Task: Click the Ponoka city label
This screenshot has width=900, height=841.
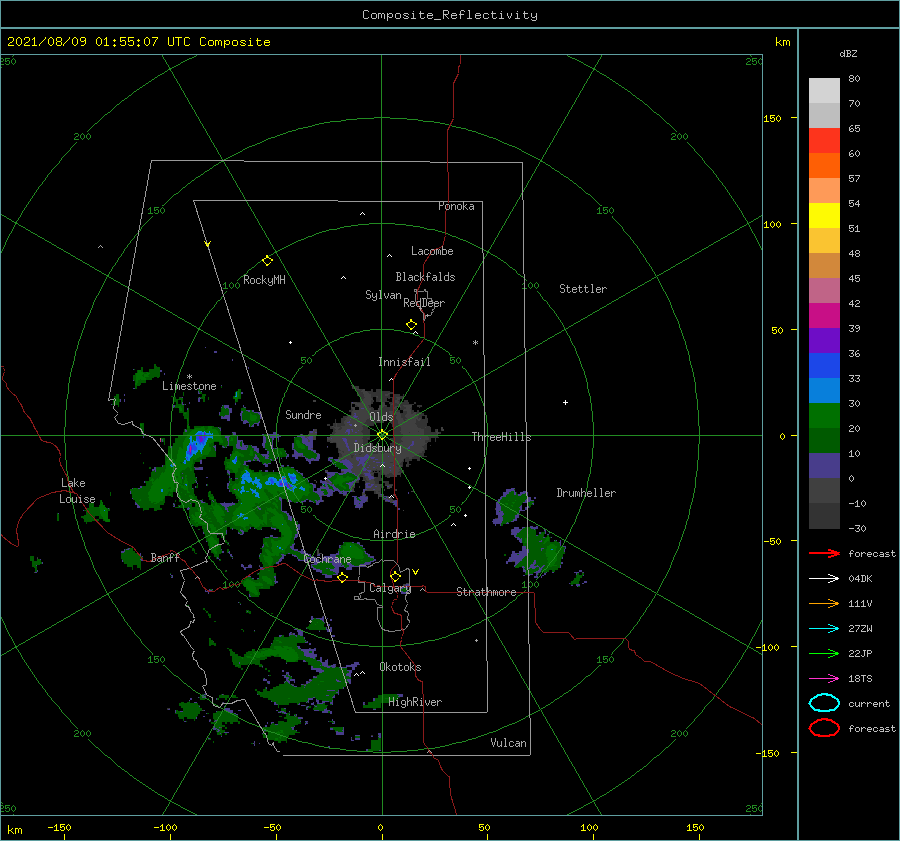Action: [456, 206]
